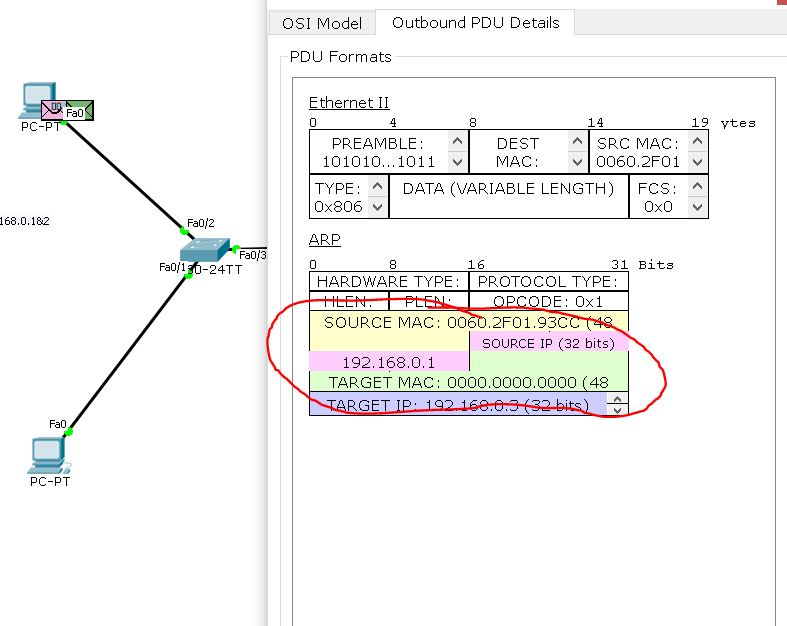Click the TYPE 0x806 field text
The image size is (787, 626).
pos(339,197)
